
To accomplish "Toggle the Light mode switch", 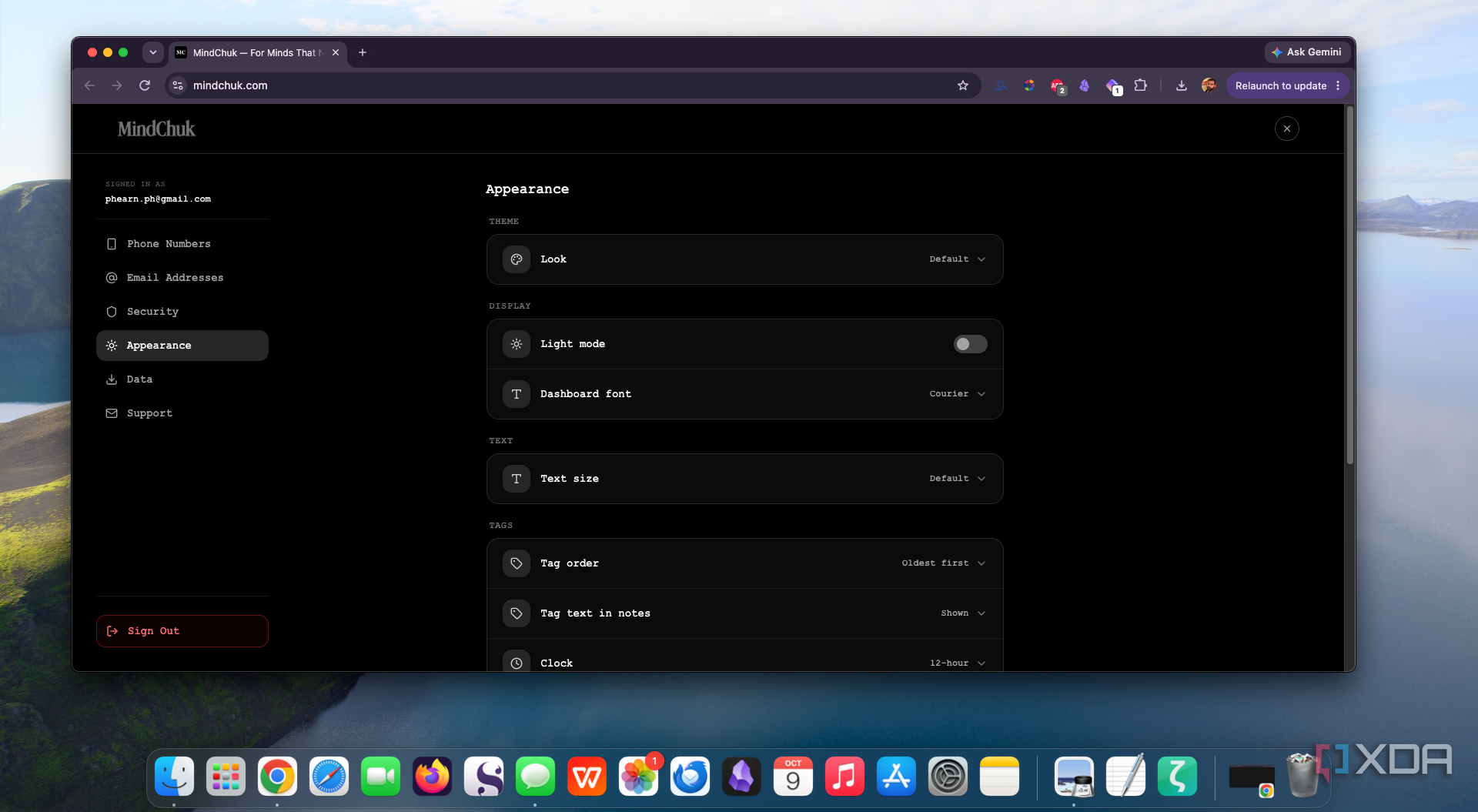I will [970, 344].
